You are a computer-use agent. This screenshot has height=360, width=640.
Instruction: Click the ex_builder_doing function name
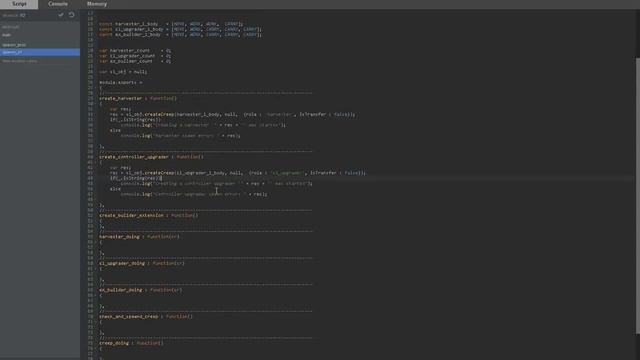(x=120, y=290)
